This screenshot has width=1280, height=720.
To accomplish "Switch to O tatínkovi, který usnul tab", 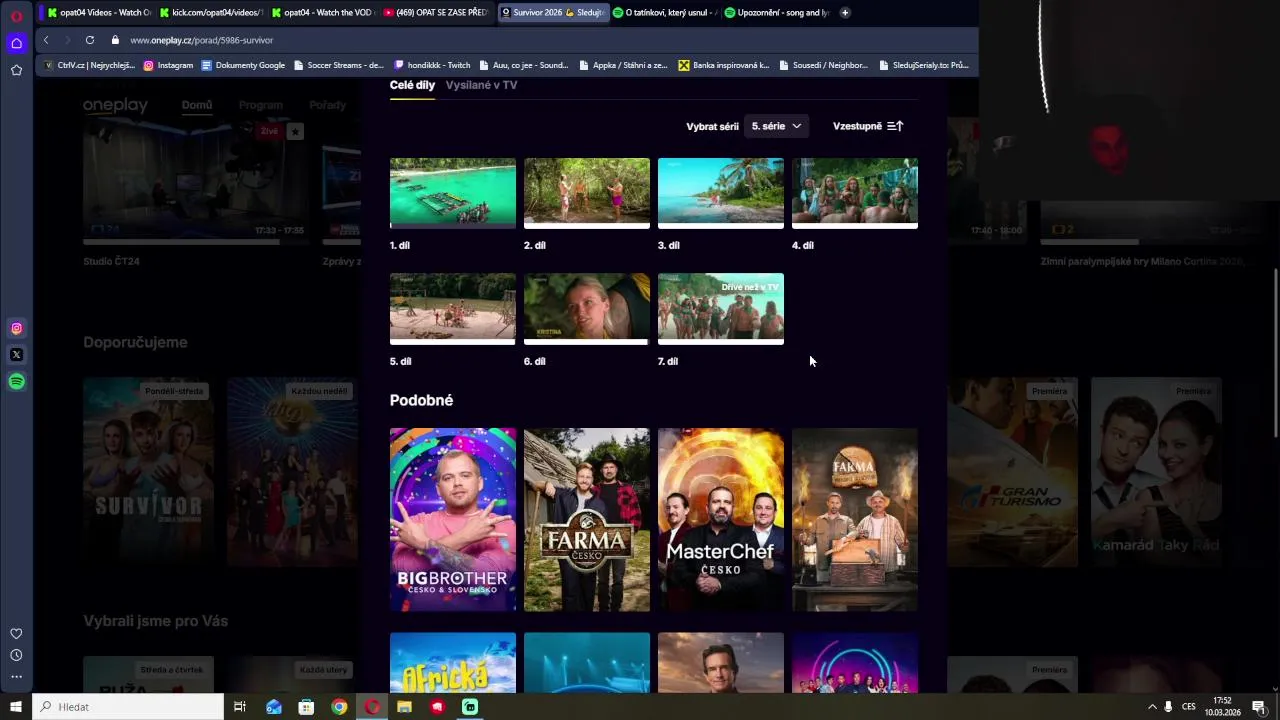I will (x=666, y=12).
